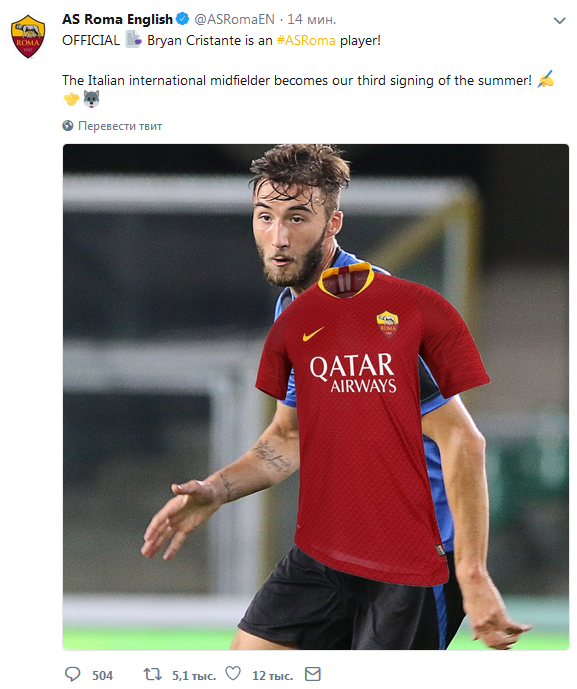Open the Bryan Cristante tweet photo
The width and height of the screenshot is (577, 689).
coord(316,397)
